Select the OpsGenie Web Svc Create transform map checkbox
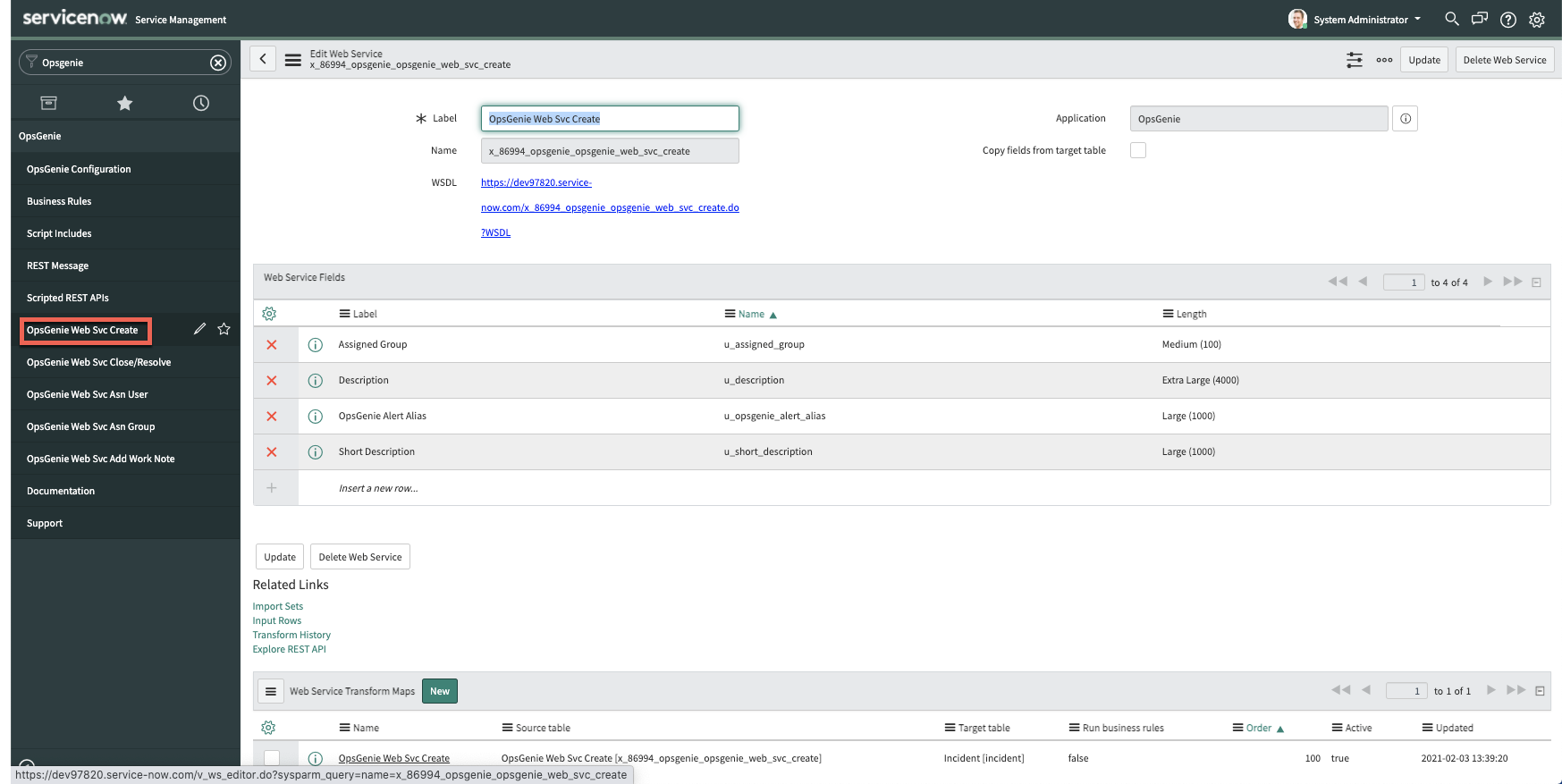The image size is (1562, 784). pos(272,758)
